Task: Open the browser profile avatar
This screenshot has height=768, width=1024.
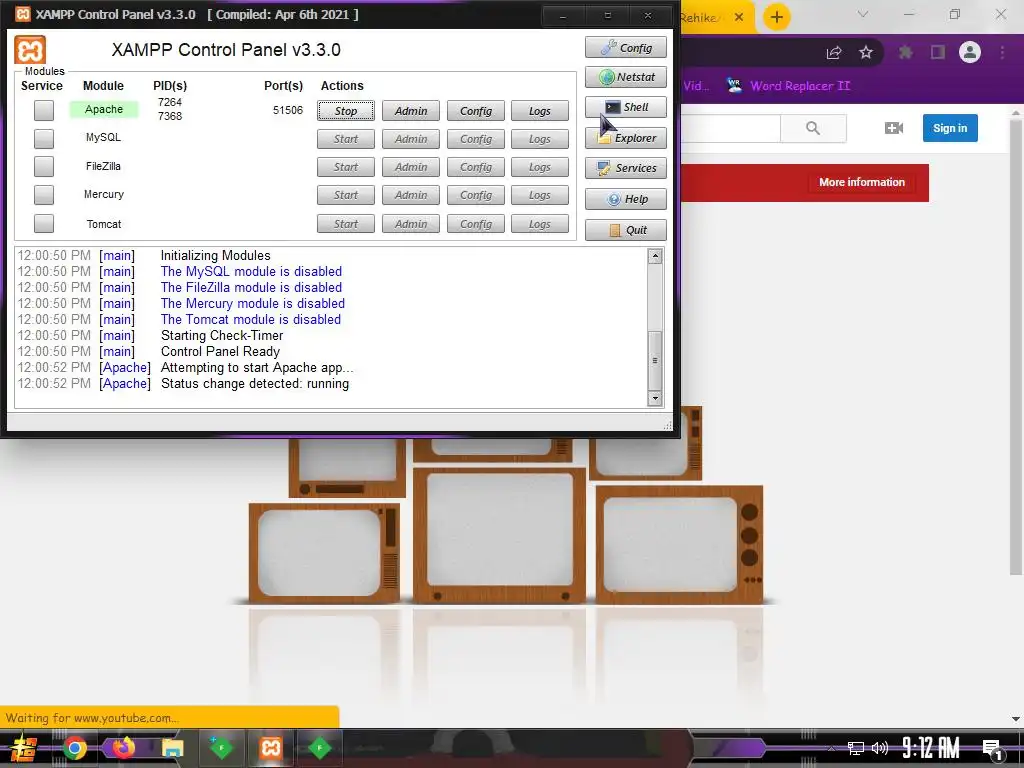Action: [970, 52]
